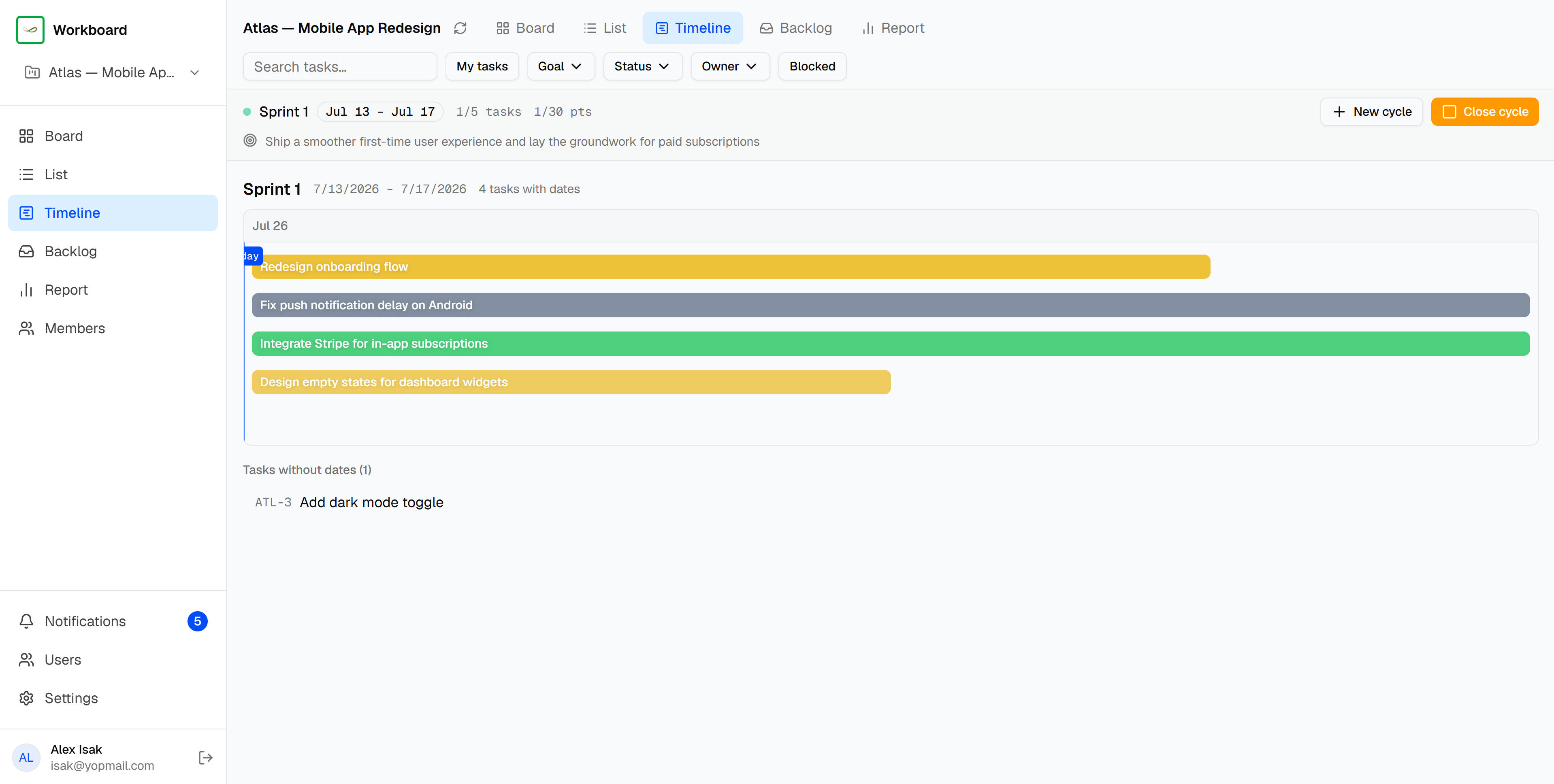Screen dimensions: 1554x784
Task: Click the sprint goal description text
Action: [512, 142]
